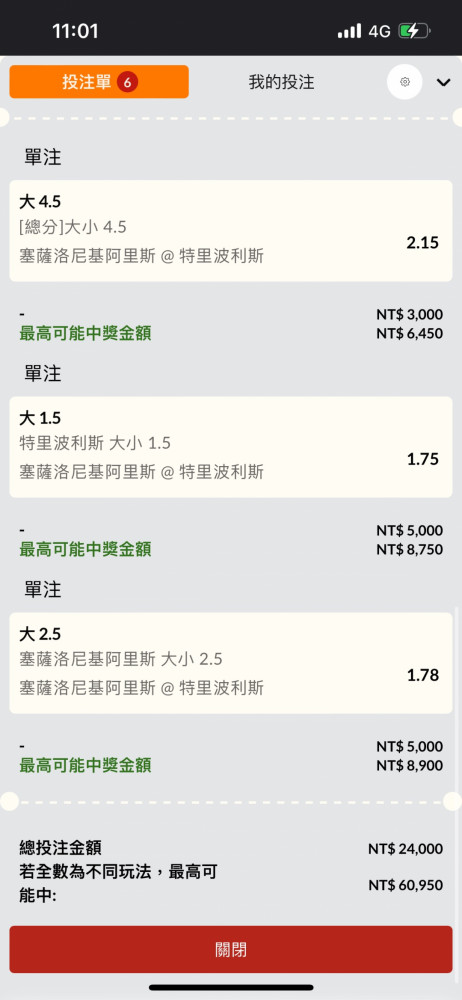The height and width of the screenshot is (1000, 462).
Task: Select the 大 2.5 塞薩洛尼基阿里斯 bet card
Action: 230,663
